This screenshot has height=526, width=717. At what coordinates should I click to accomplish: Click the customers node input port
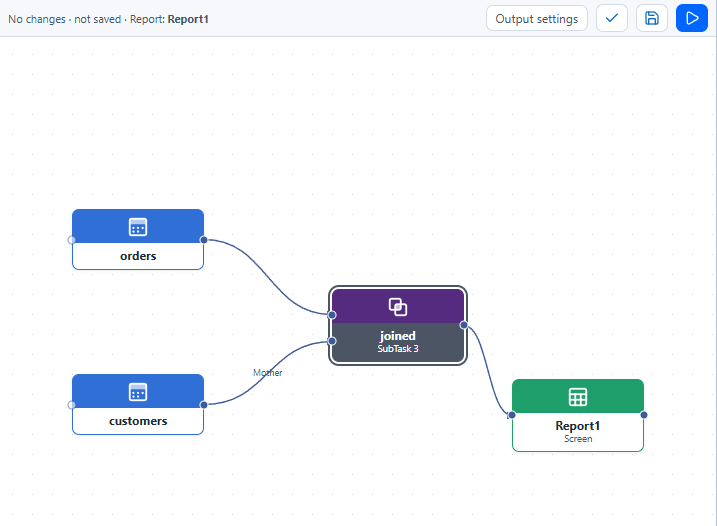71,404
